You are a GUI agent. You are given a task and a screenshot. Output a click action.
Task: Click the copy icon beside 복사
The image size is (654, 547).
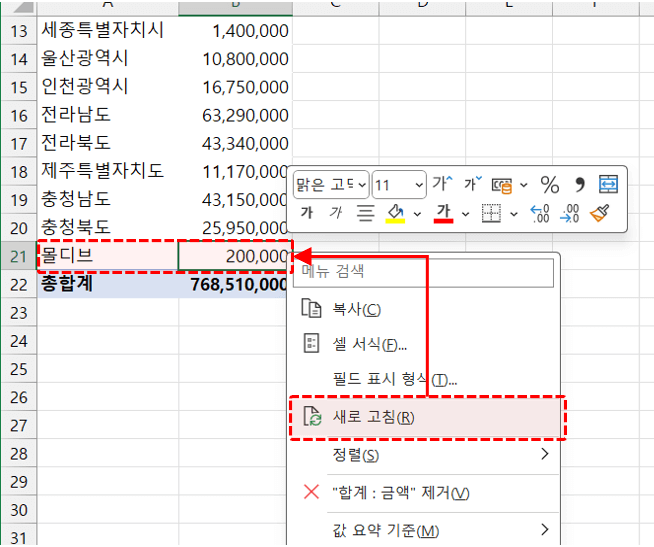(311, 309)
